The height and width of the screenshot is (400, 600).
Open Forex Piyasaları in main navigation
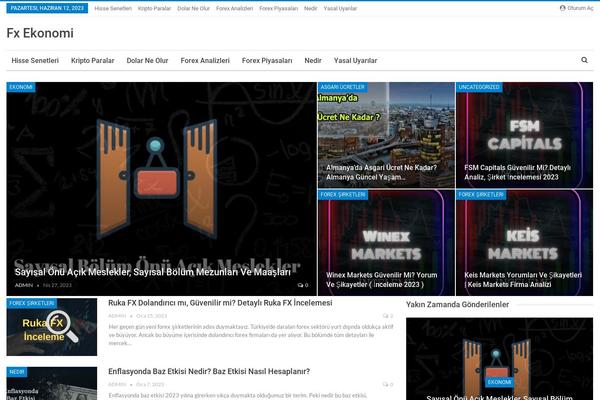pyautogui.click(x=267, y=60)
